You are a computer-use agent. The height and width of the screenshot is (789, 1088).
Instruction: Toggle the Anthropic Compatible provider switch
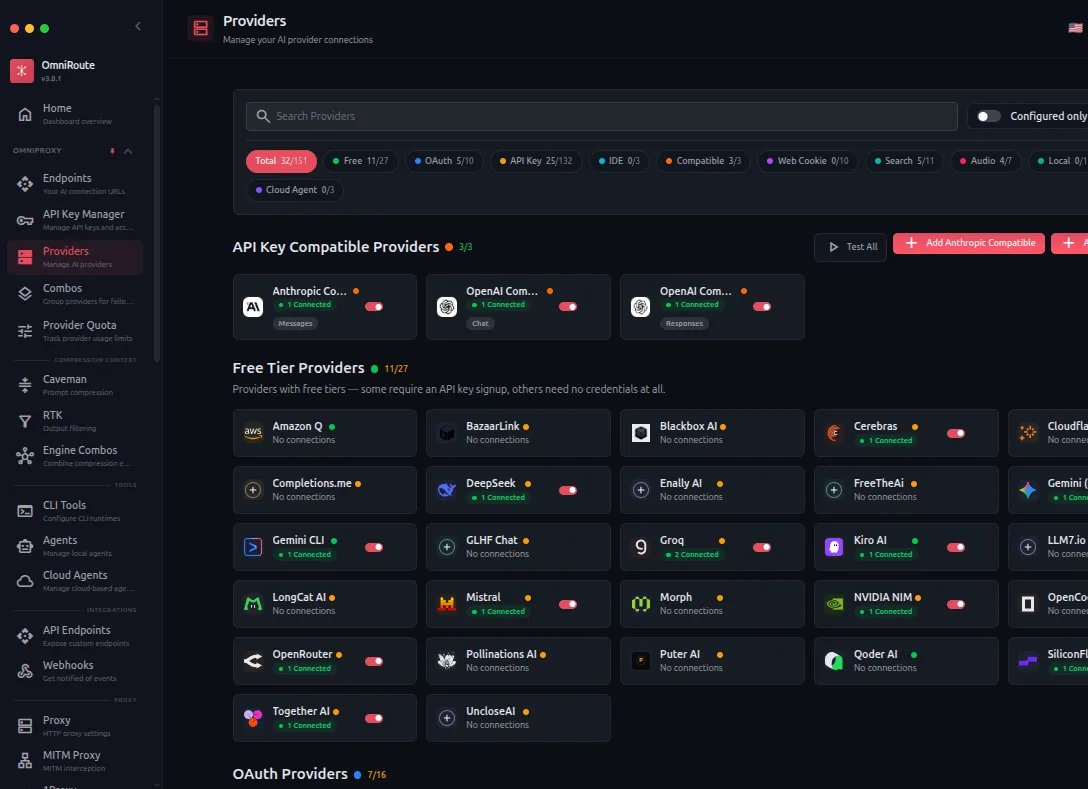374,306
